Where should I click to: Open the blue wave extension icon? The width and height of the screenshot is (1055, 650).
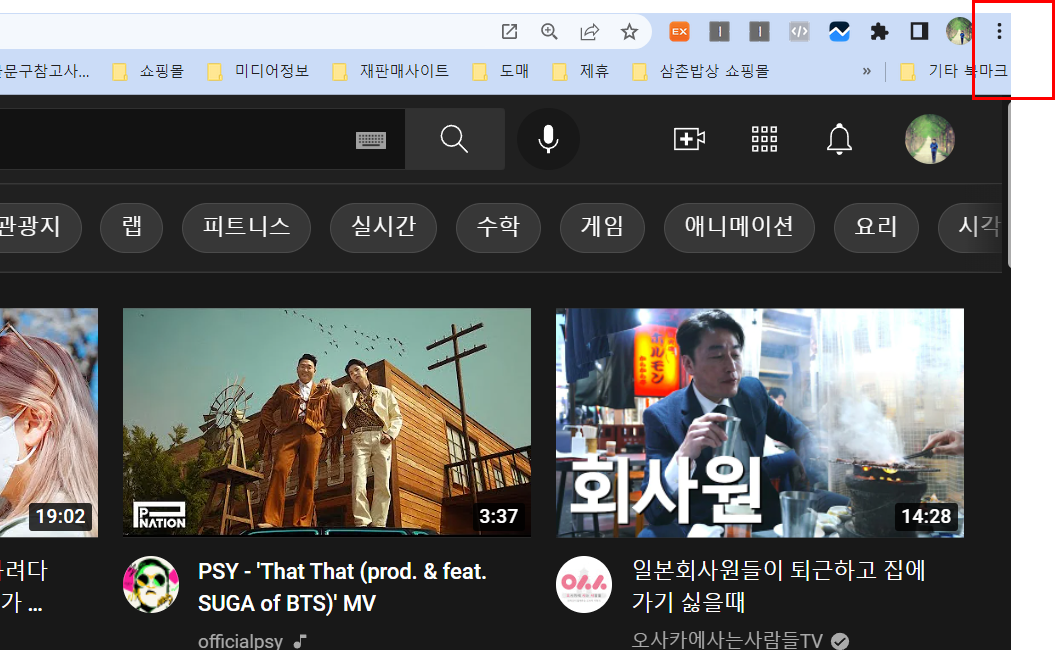(839, 32)
